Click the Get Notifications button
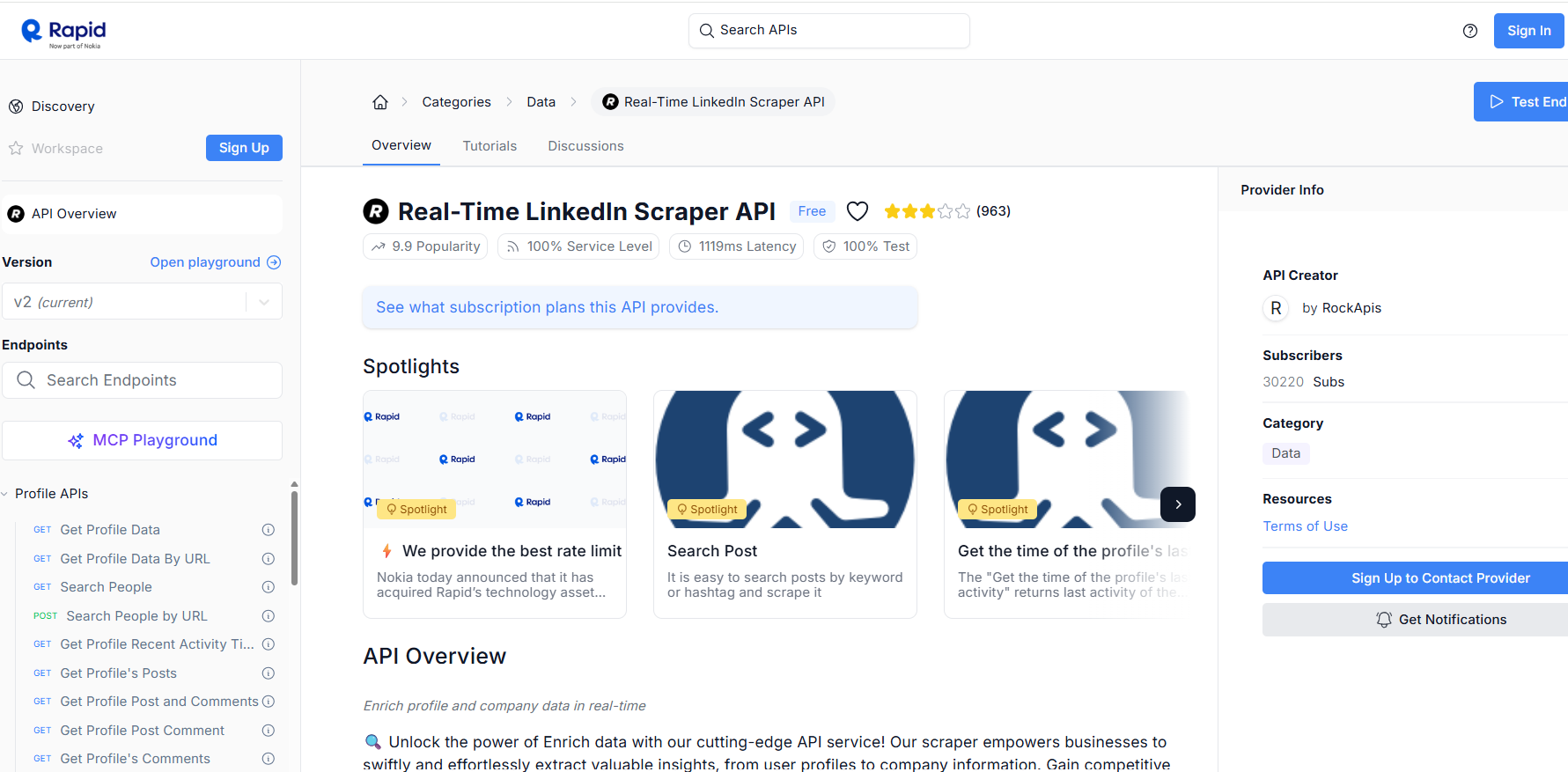 pos(1415,620)
